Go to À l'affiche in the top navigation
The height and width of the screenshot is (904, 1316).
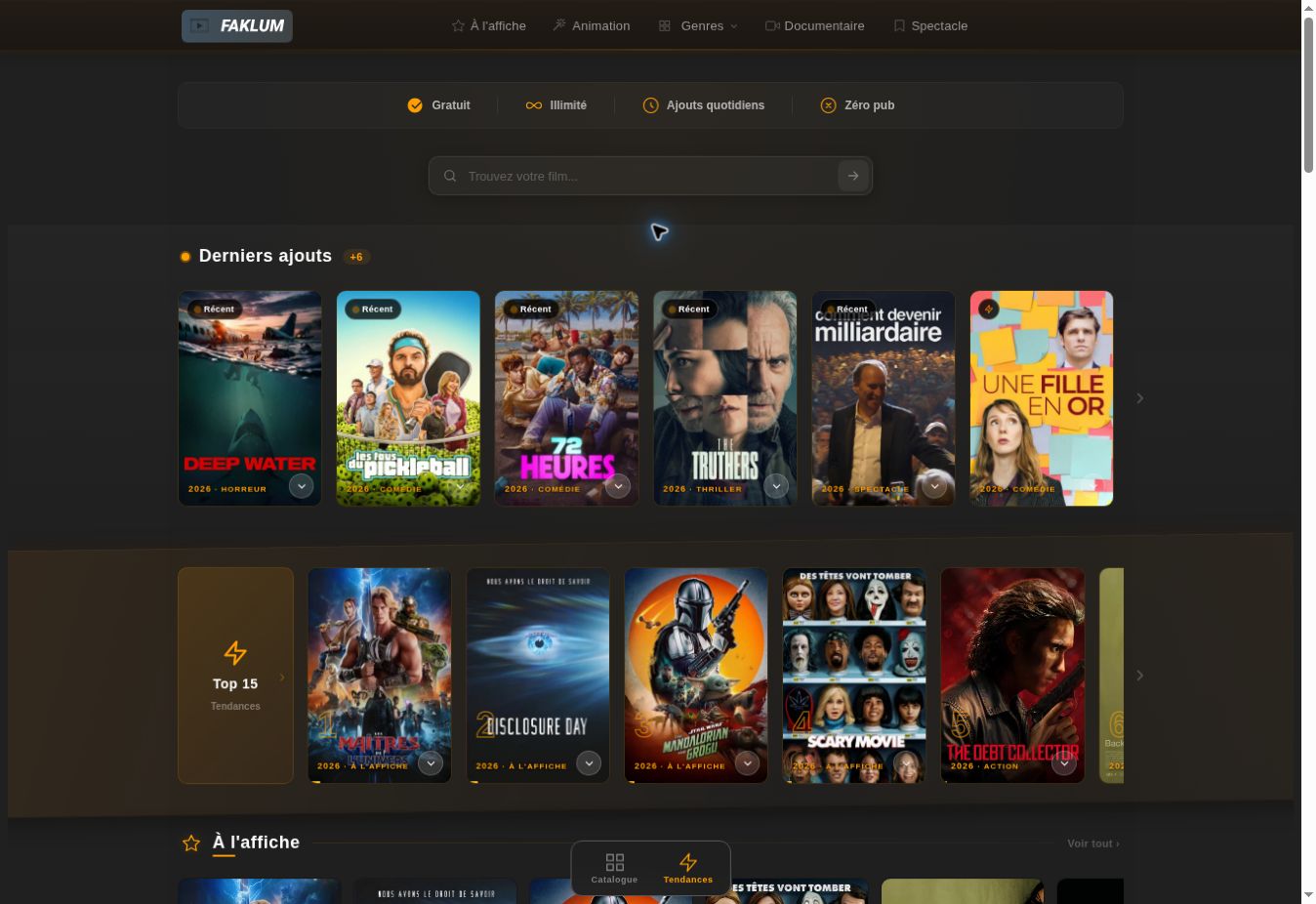pos(488,26)
